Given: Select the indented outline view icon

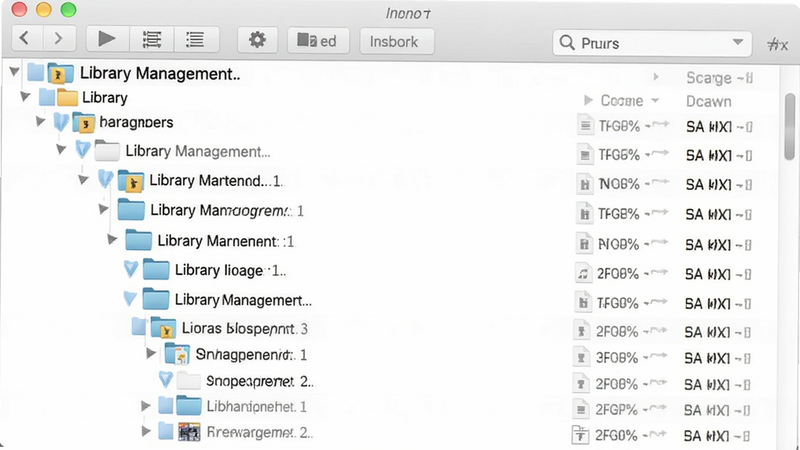Looking at the screenshot, I should [x=152, y=39].
